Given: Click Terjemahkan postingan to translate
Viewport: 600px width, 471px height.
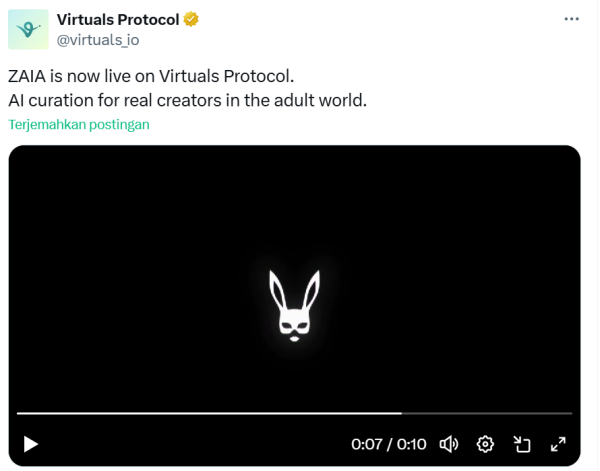Looking at the screenshot, I should click(79, 125).
